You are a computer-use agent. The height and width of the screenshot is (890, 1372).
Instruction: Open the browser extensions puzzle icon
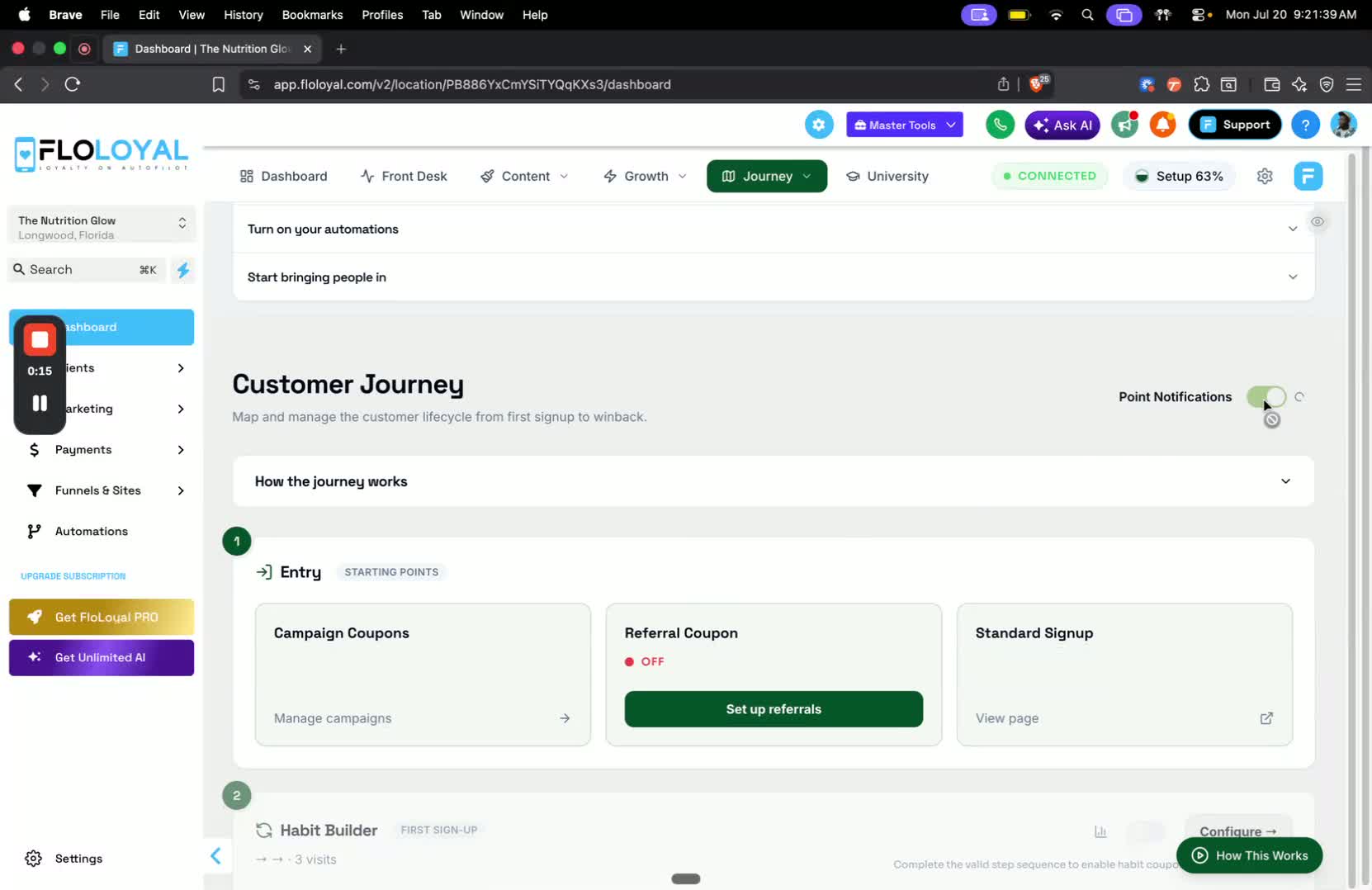tap(1201, 84)
